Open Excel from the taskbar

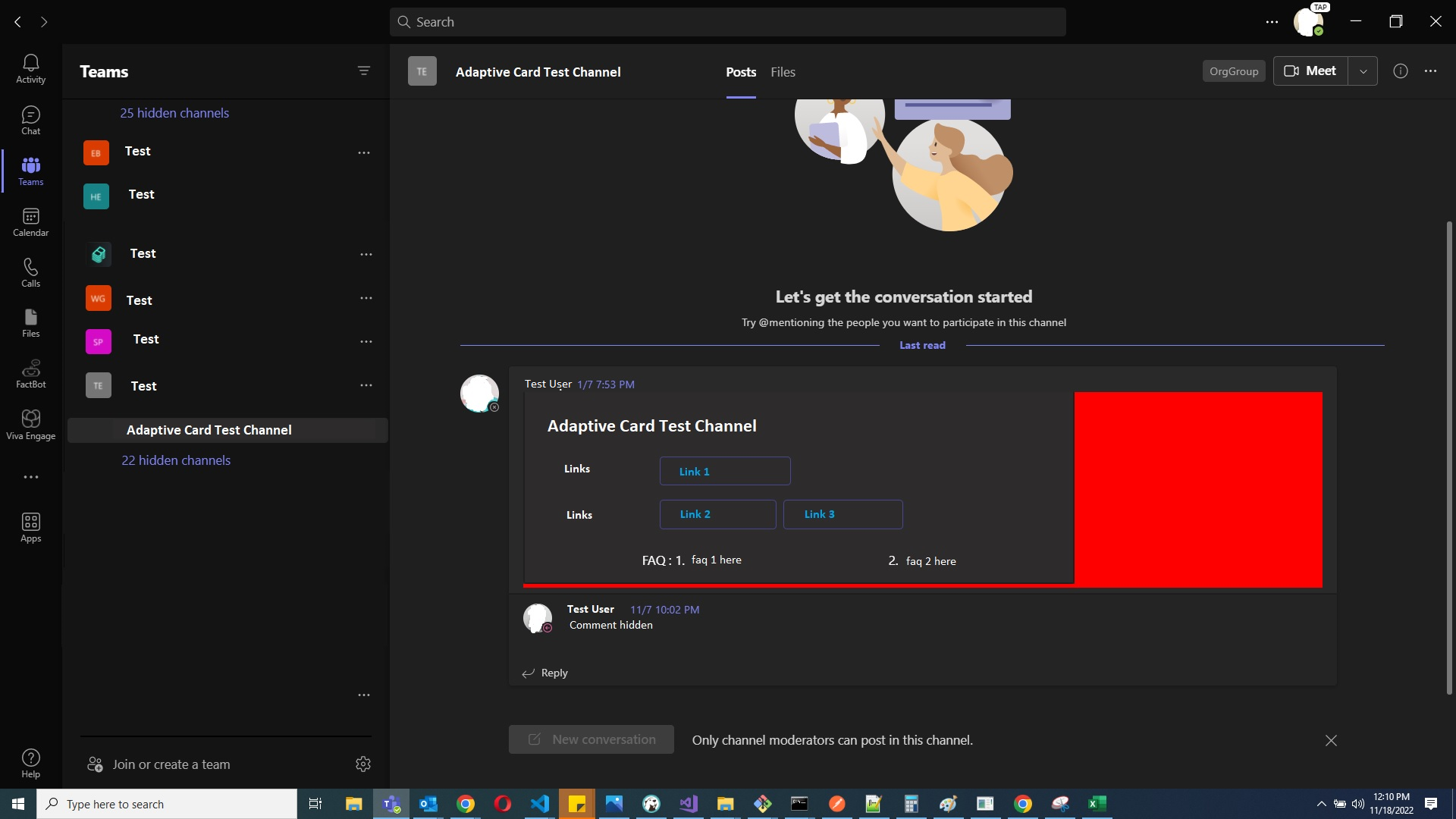(1097, 803)
